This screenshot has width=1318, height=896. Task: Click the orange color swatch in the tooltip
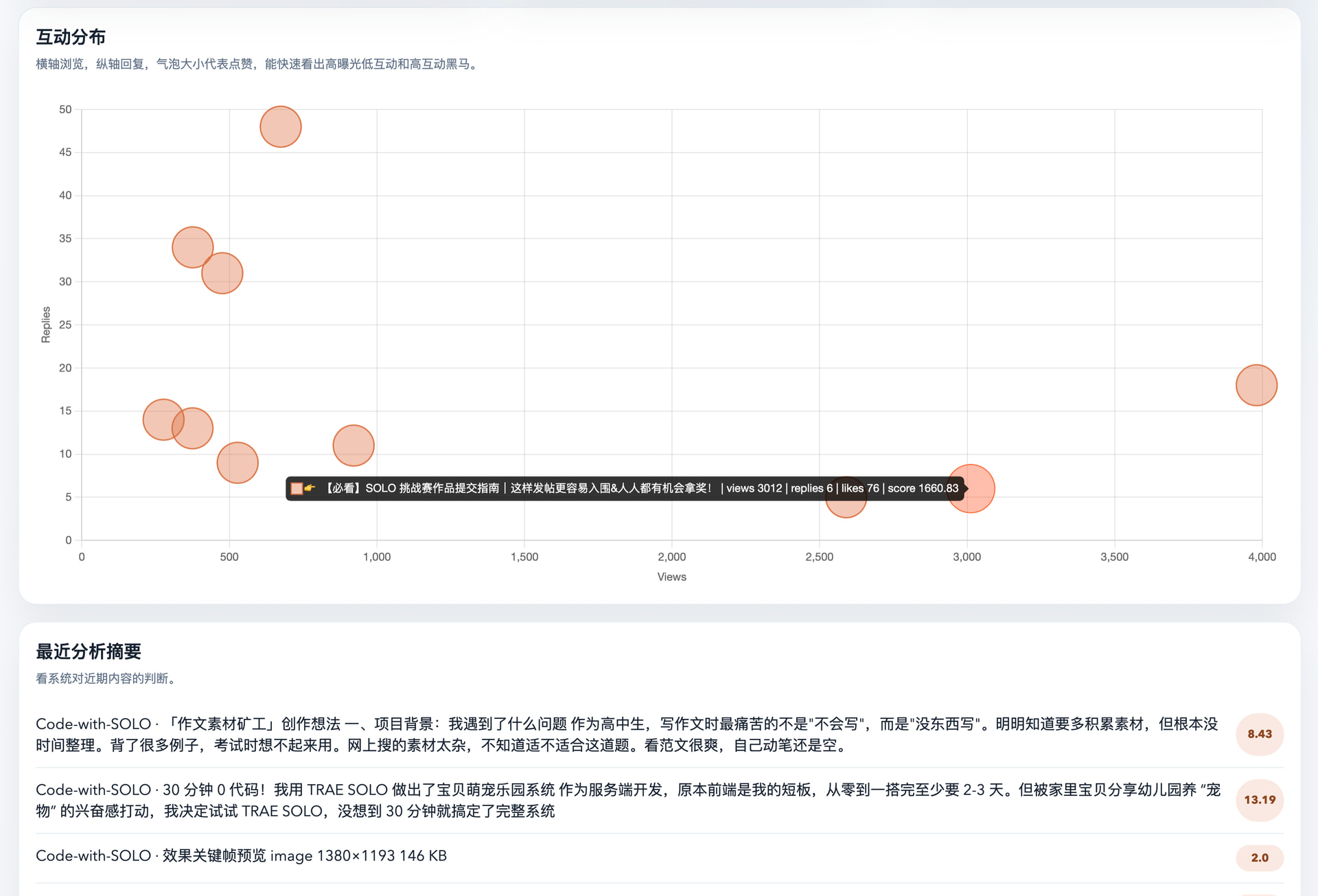[297, 489]
